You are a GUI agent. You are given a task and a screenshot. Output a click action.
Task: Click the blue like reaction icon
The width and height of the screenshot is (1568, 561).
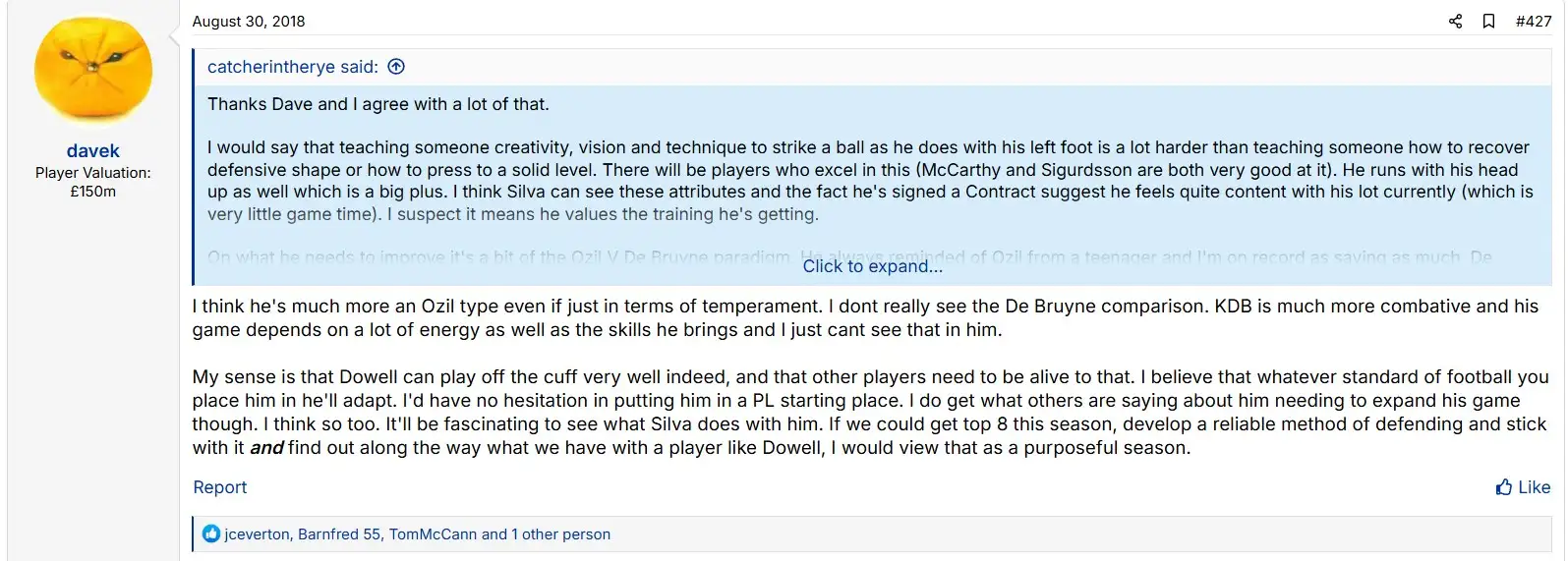click(x=211, y=533)
